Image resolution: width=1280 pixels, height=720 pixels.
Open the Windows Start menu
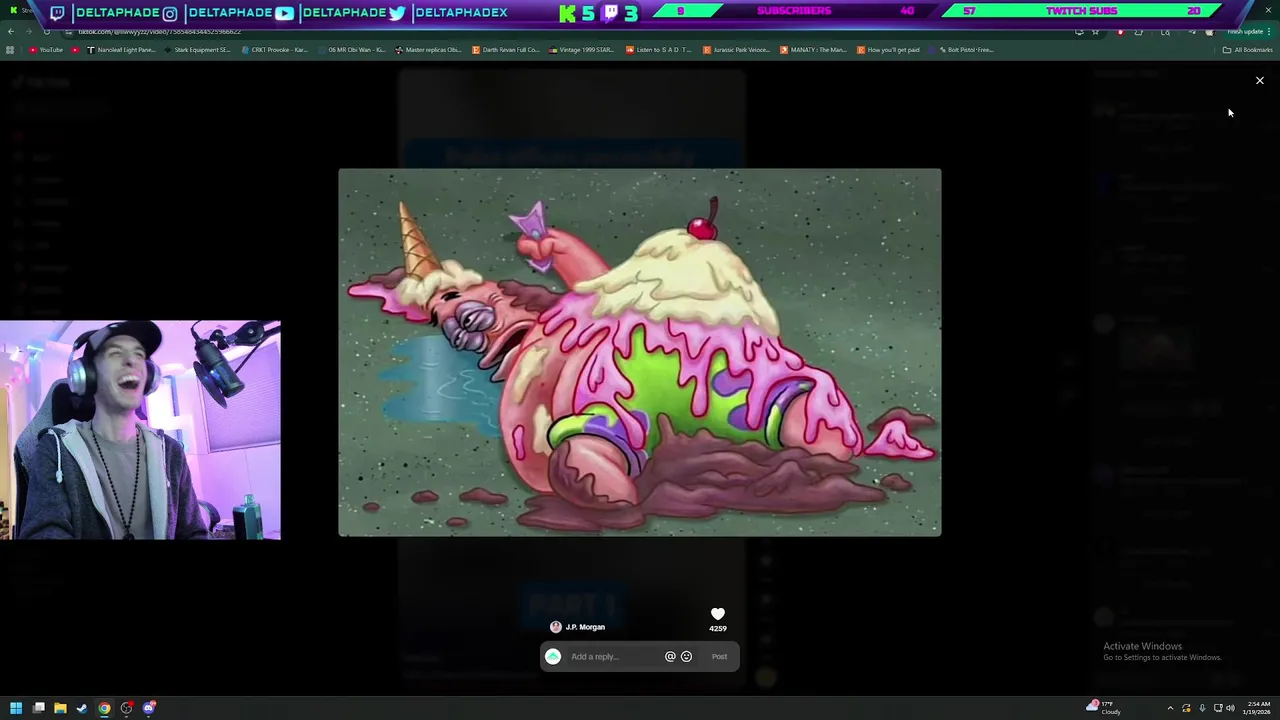point(16,708)
